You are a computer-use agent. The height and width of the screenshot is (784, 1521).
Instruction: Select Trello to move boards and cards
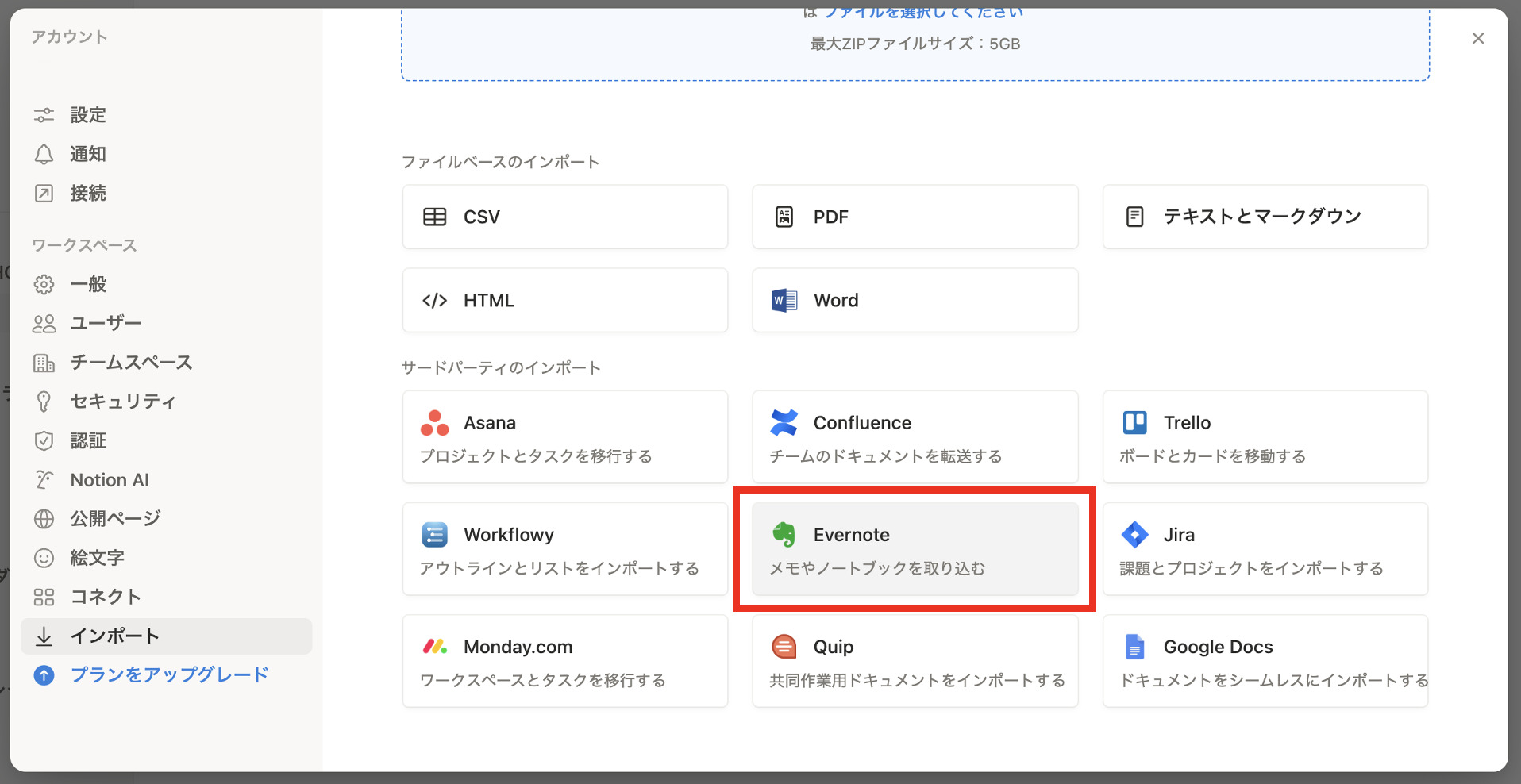1263,436
